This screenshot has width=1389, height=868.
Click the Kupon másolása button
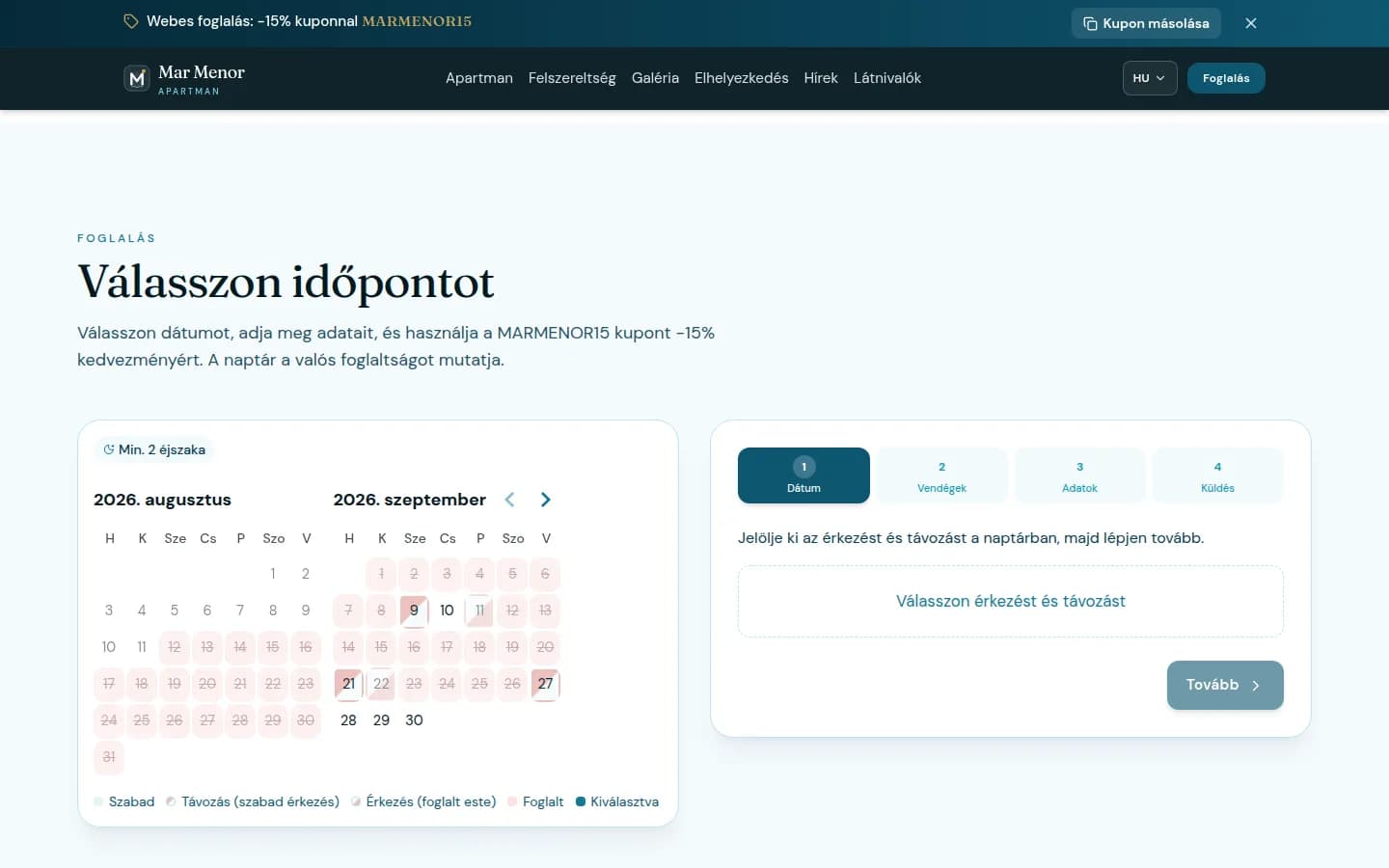(1146, 23)
